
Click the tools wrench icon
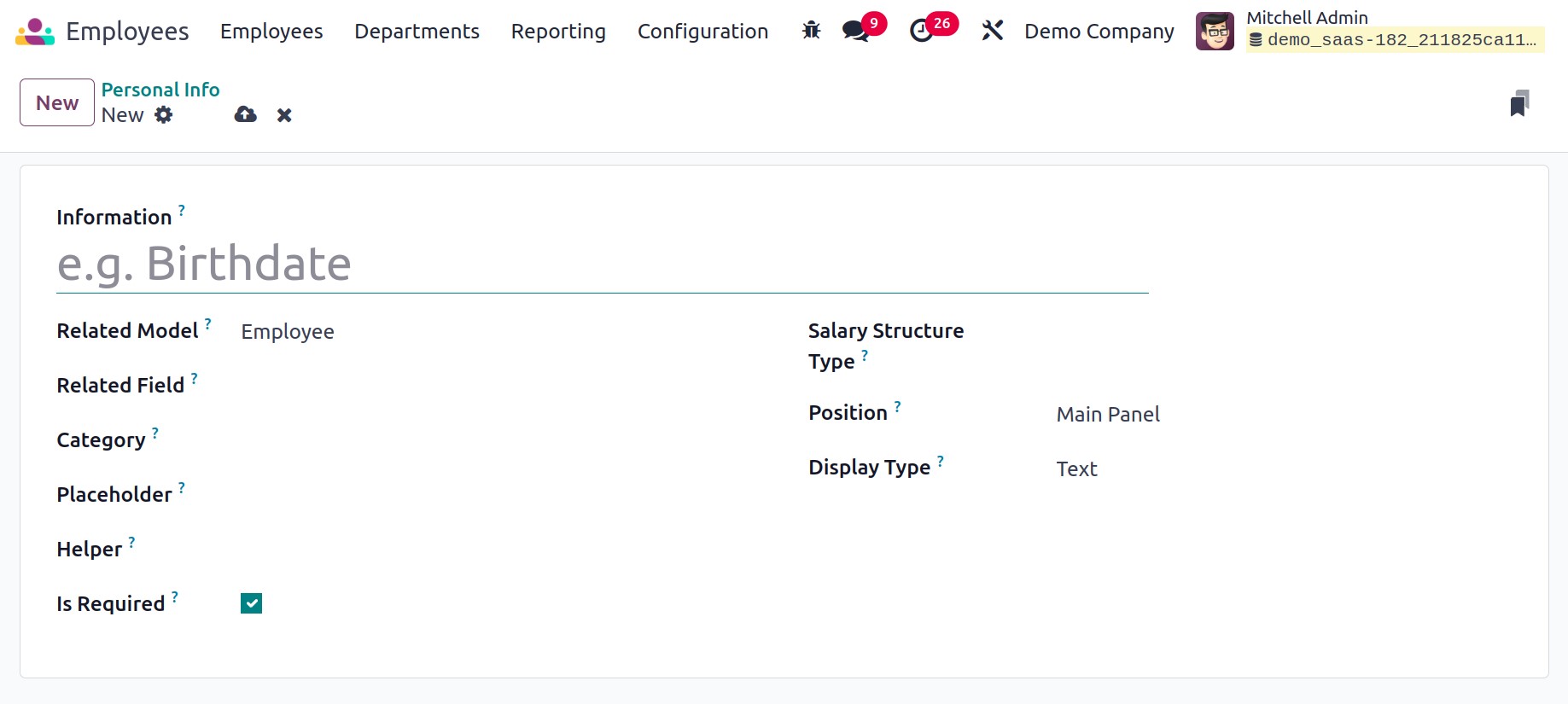[992, 32]
